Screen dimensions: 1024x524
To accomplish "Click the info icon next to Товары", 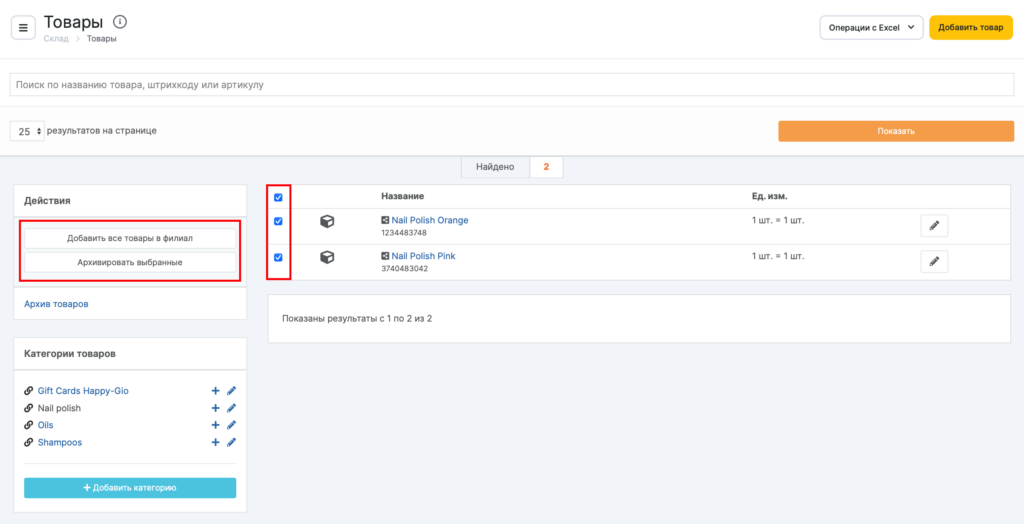I will point(120,21).
